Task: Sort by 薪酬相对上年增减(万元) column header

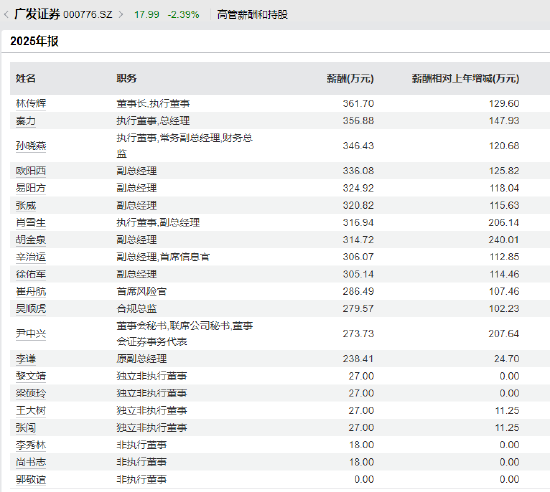Action: tap(465, 78)
